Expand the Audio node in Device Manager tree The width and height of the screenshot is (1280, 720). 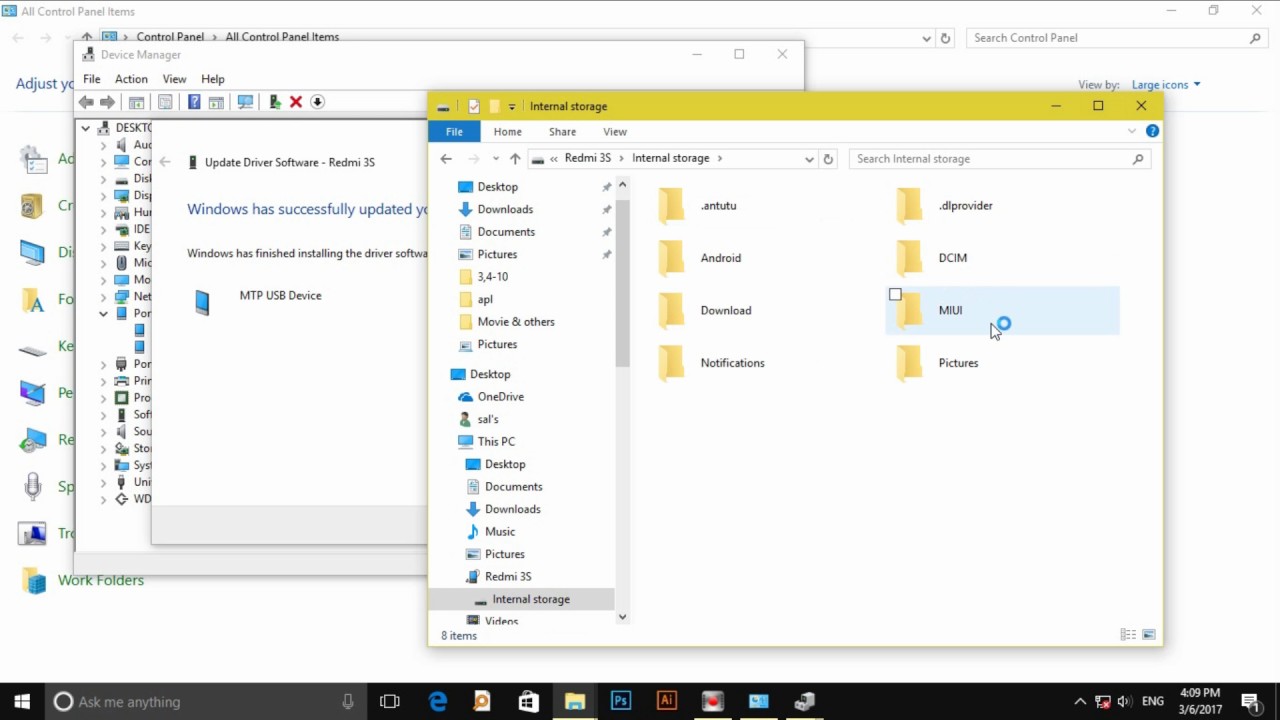click(x=103, y=145)
